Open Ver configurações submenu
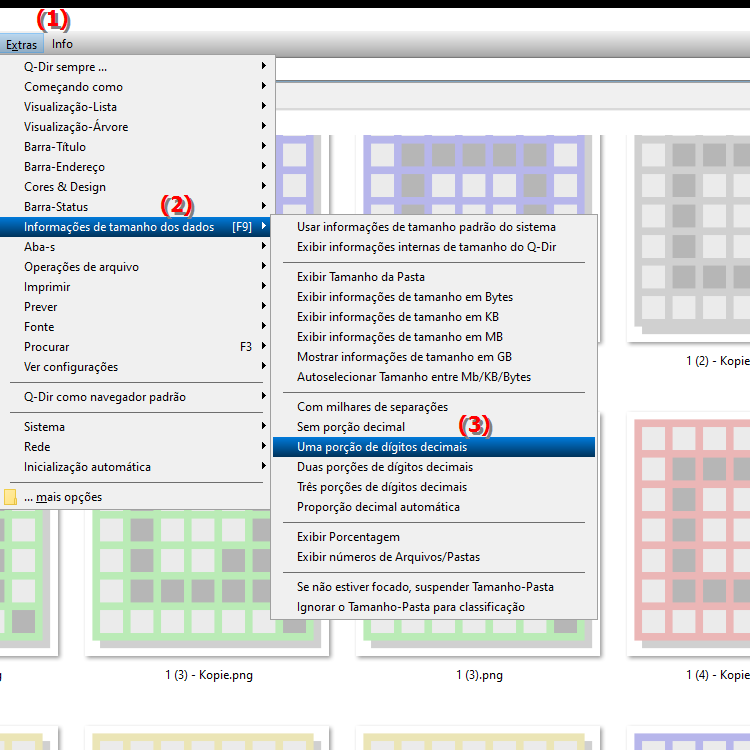Screen dimensions: 750x750 (x=135, y=367)
